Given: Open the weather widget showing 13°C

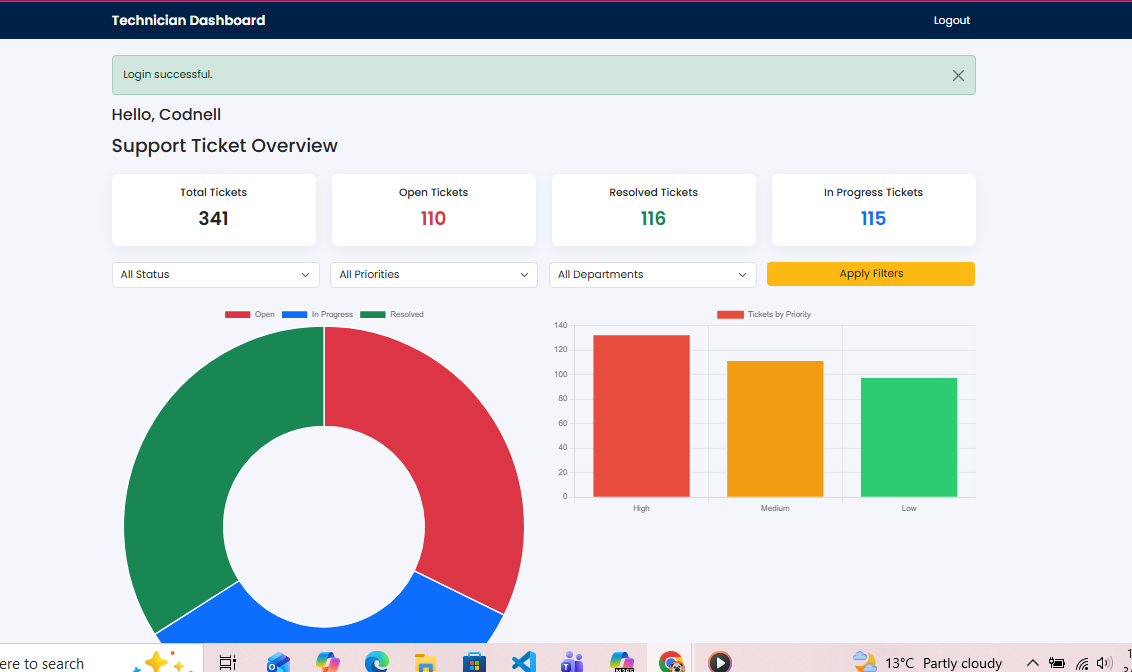Looking at the screenshot, I should pos(928,663).
